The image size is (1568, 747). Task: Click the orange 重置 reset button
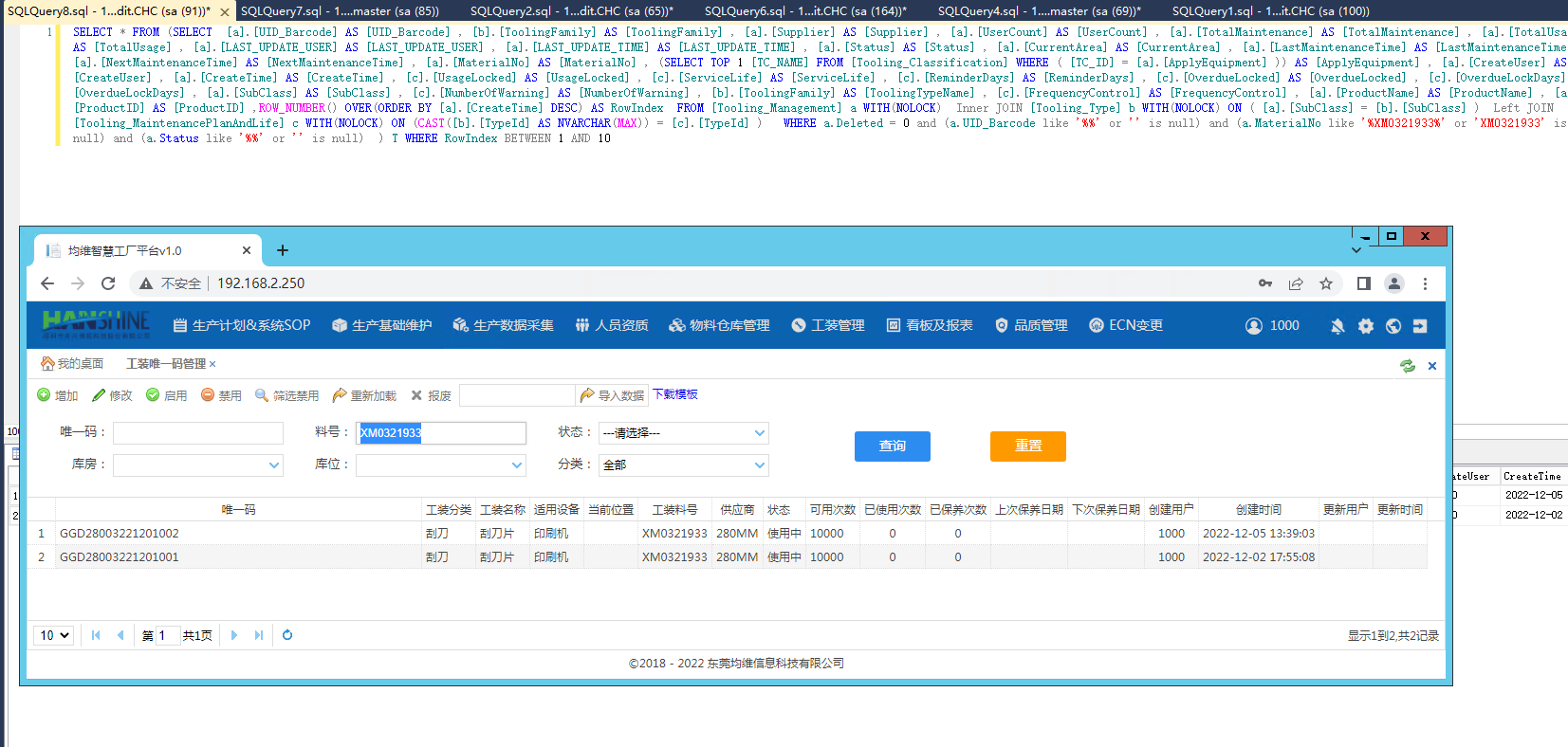[x=1027, y=446]
